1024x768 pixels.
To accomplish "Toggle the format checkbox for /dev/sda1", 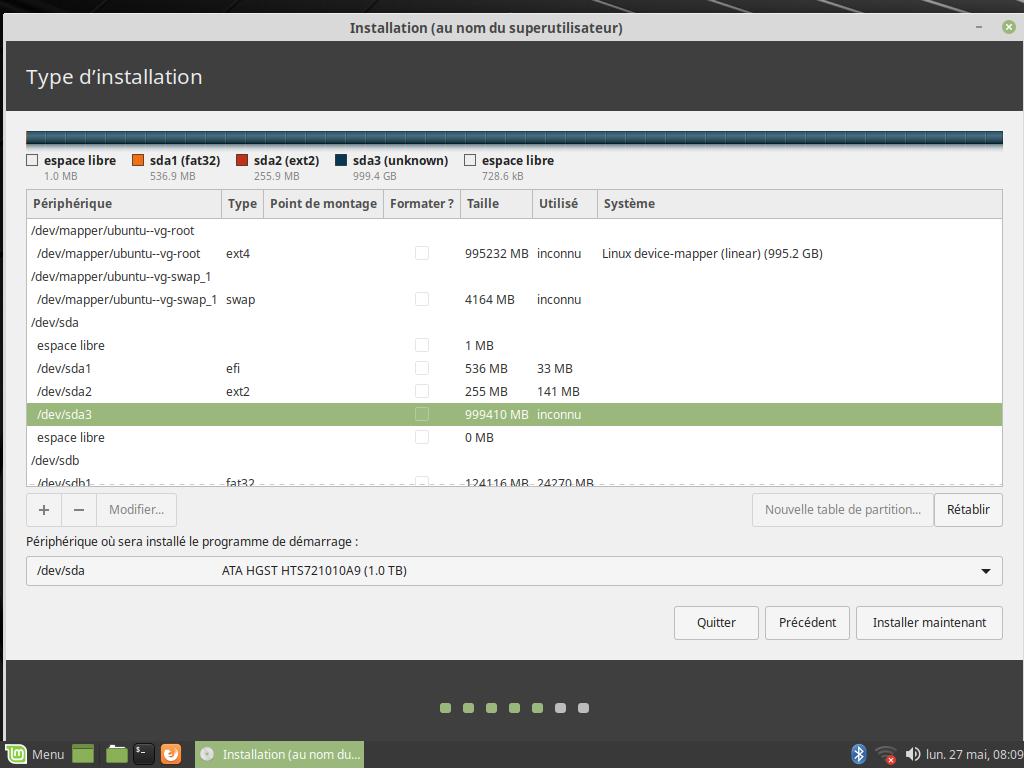I will click(x=422, y=368).
